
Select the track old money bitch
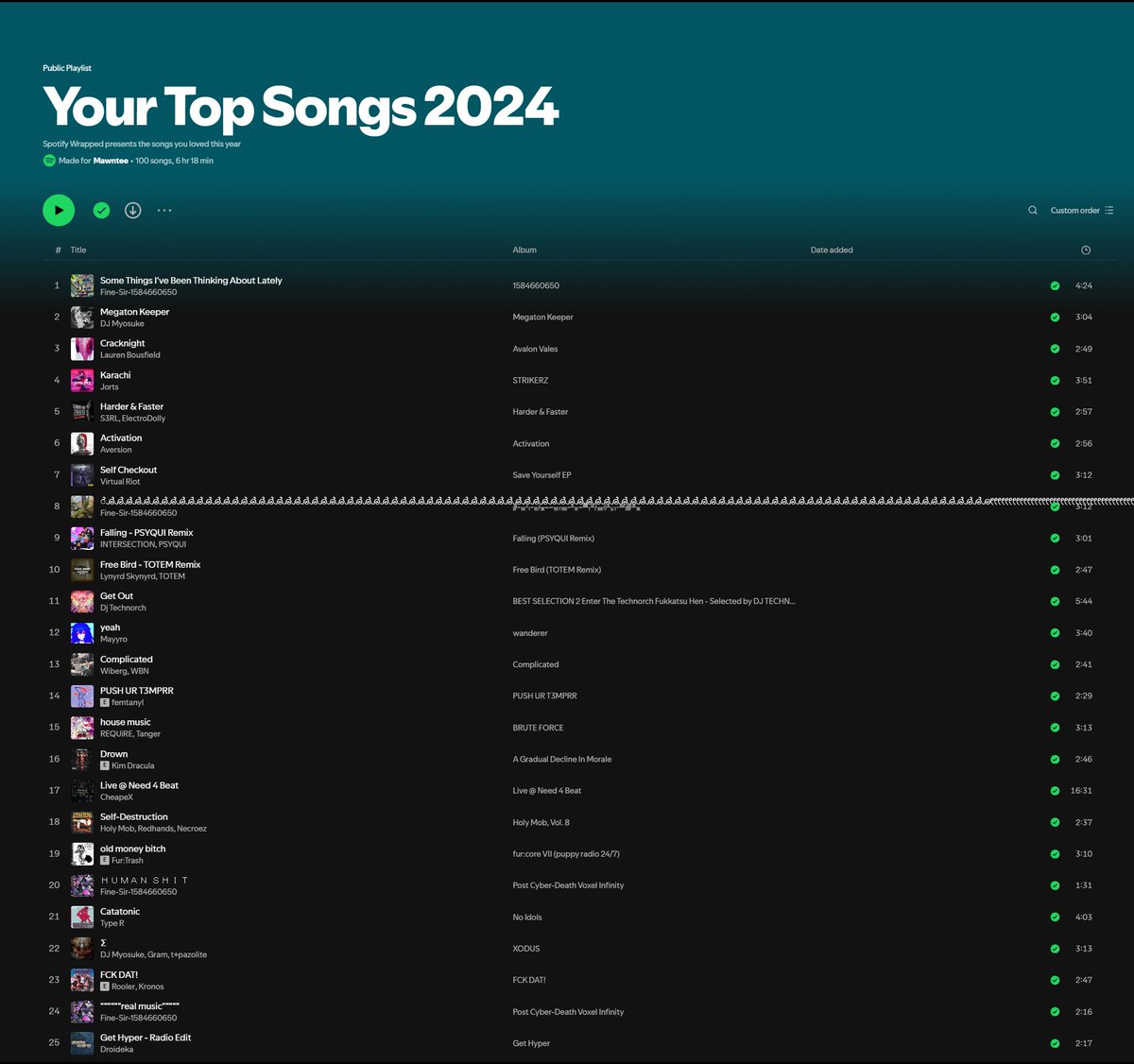click(x=133, y=849)
